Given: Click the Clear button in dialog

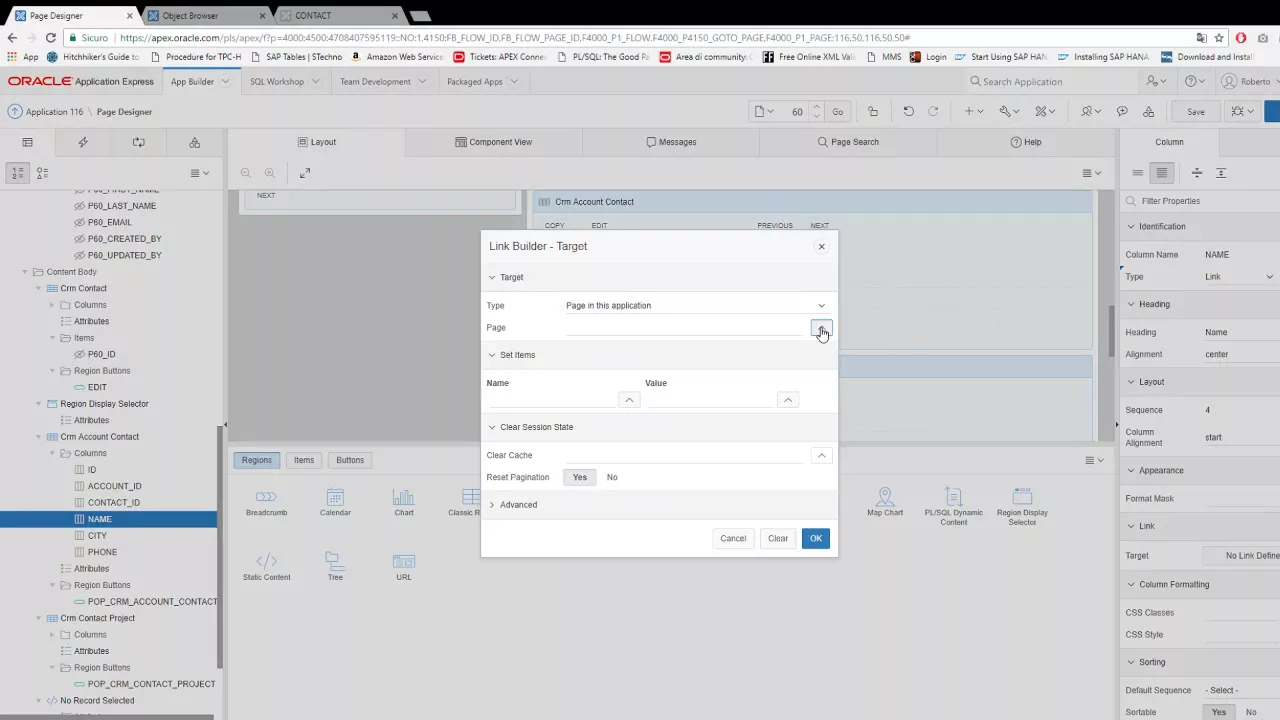Looking at the screenshot, I should [778, 538].
